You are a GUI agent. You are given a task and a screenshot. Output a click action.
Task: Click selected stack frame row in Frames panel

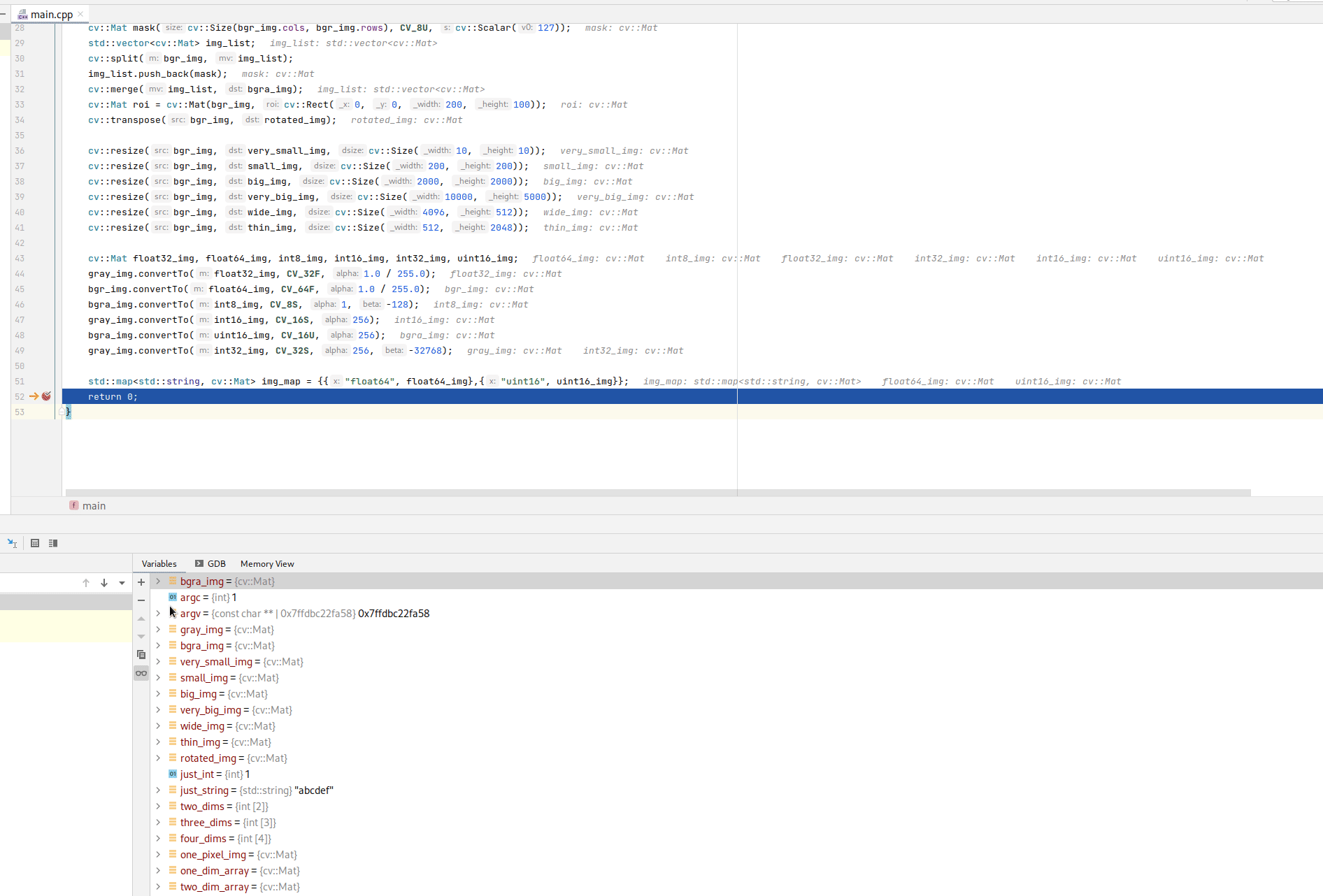66,601
